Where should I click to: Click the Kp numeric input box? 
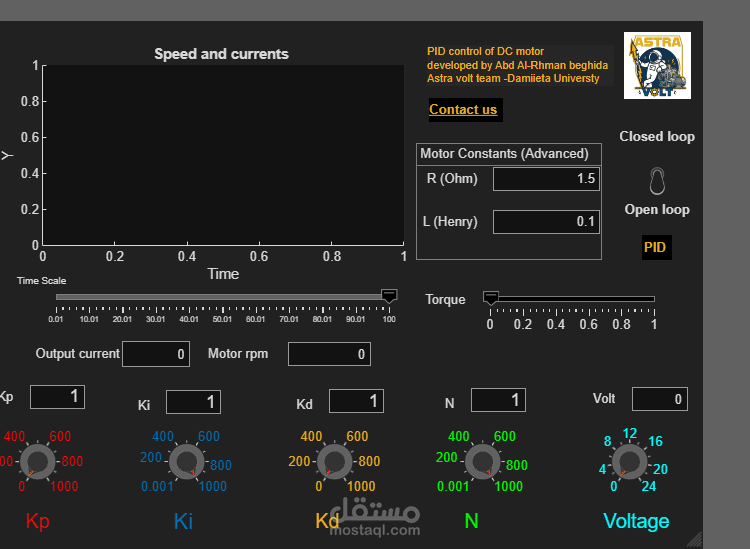(57, 396)
